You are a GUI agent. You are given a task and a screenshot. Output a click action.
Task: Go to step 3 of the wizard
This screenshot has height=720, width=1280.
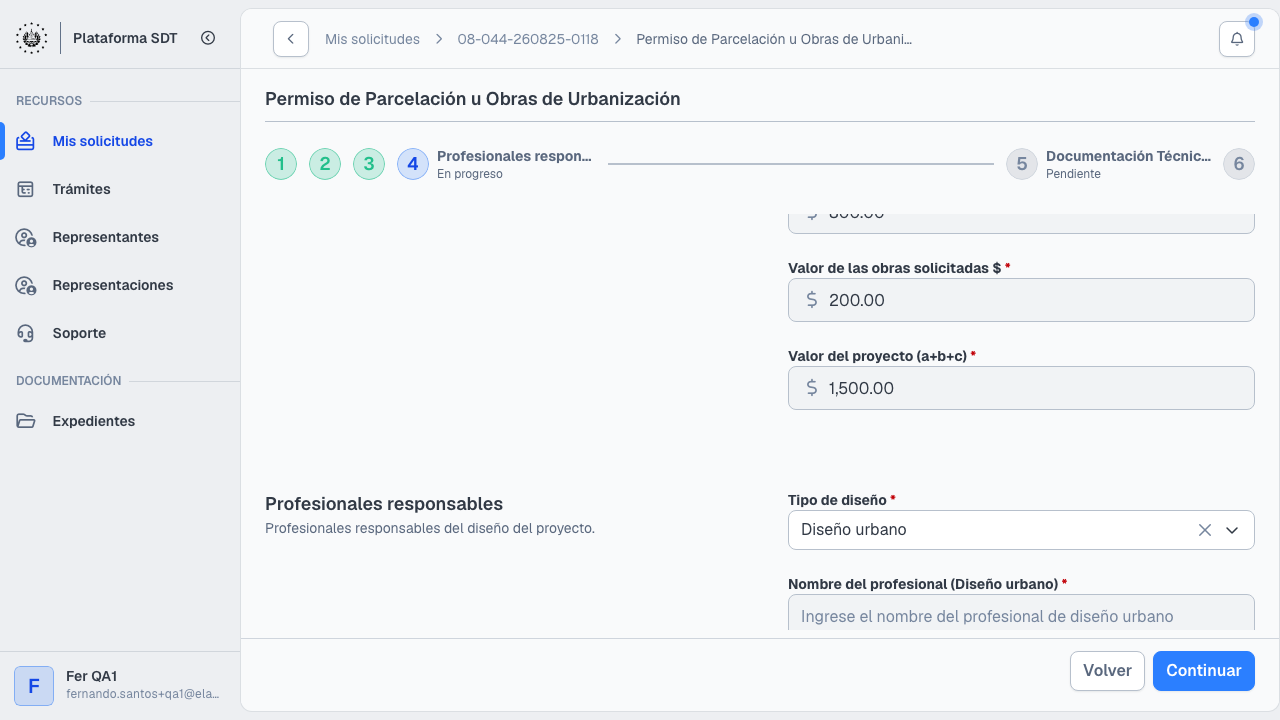click(369, 164)
